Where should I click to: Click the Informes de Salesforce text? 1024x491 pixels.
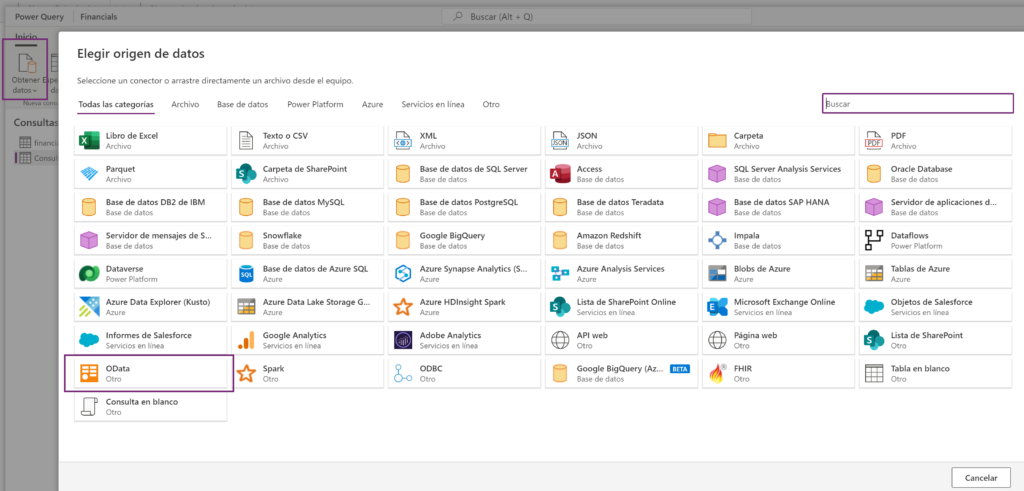149,336
